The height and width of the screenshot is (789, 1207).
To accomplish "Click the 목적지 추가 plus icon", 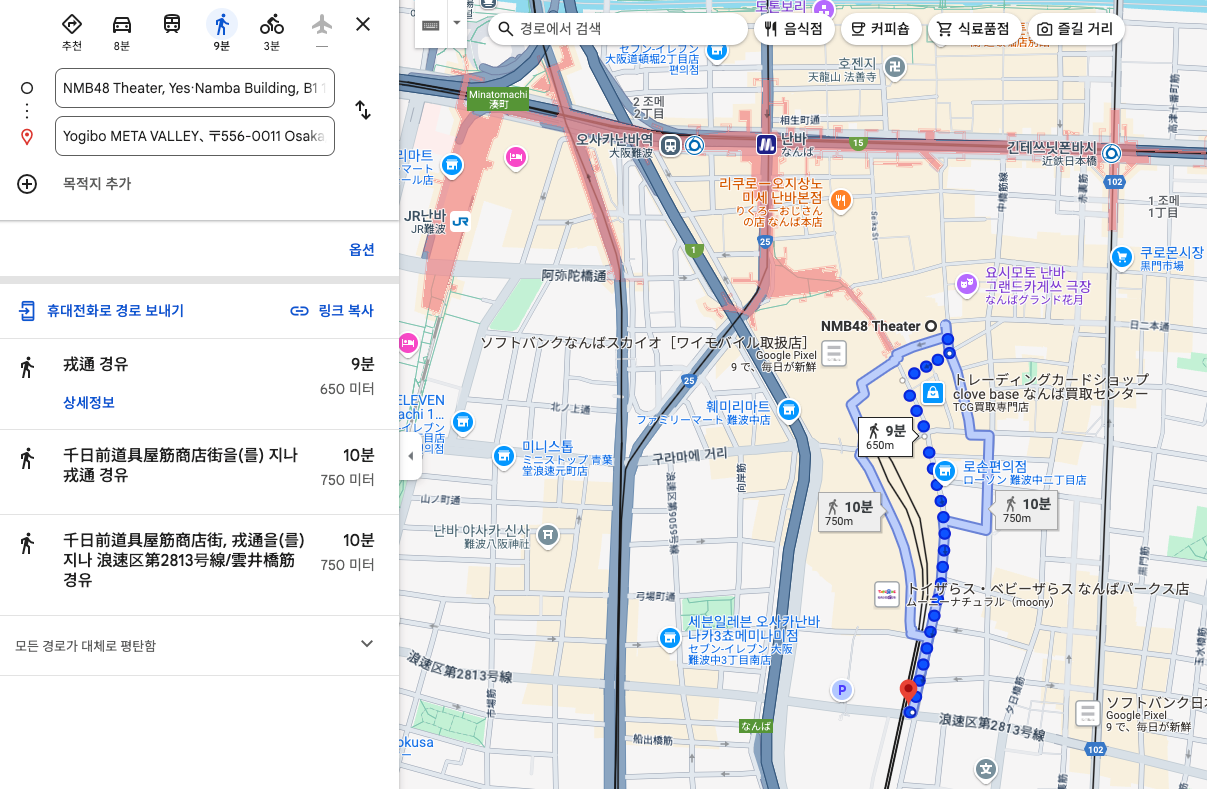I will click(27, 184).
